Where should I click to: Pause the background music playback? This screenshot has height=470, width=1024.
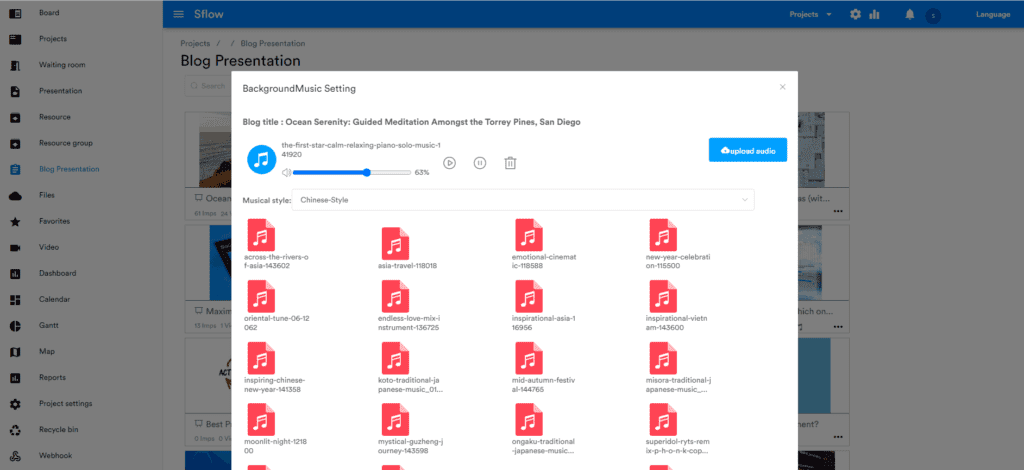pos(480,163)
